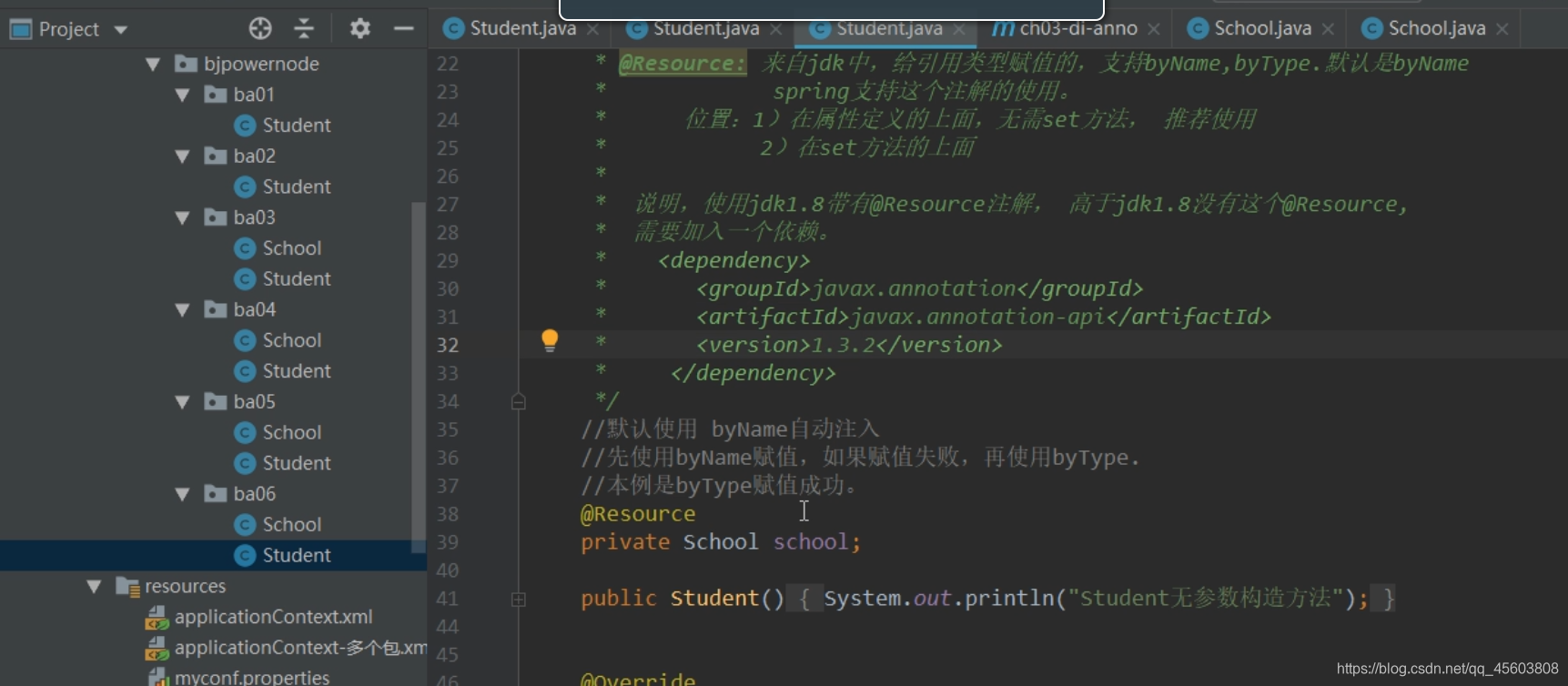This screenshot has height=686, width=1568.
Task: Open Project panel settings gear
Action: click(x=360, y=29)
